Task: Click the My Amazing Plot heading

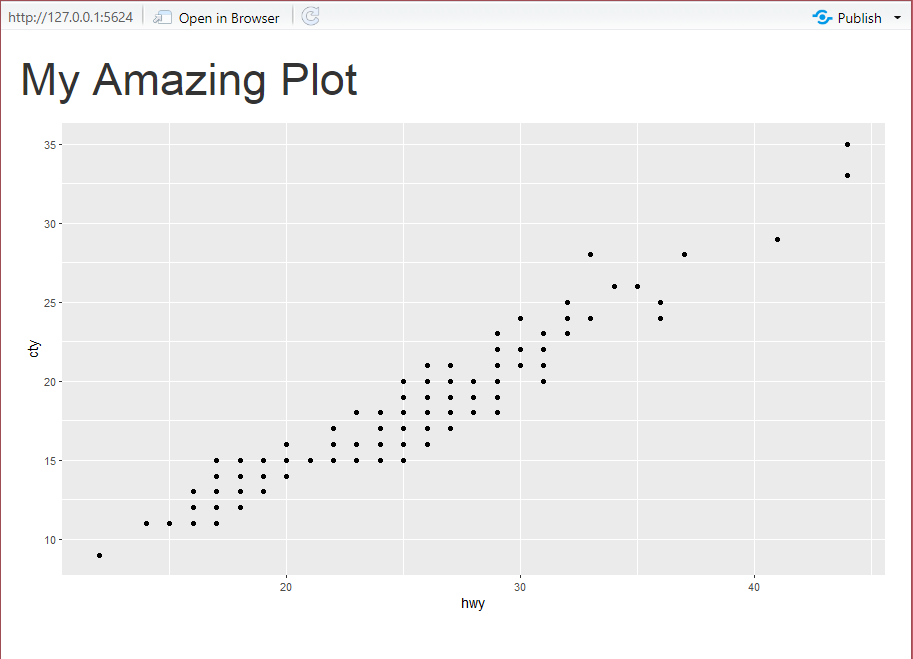Action: click(189, 80)
